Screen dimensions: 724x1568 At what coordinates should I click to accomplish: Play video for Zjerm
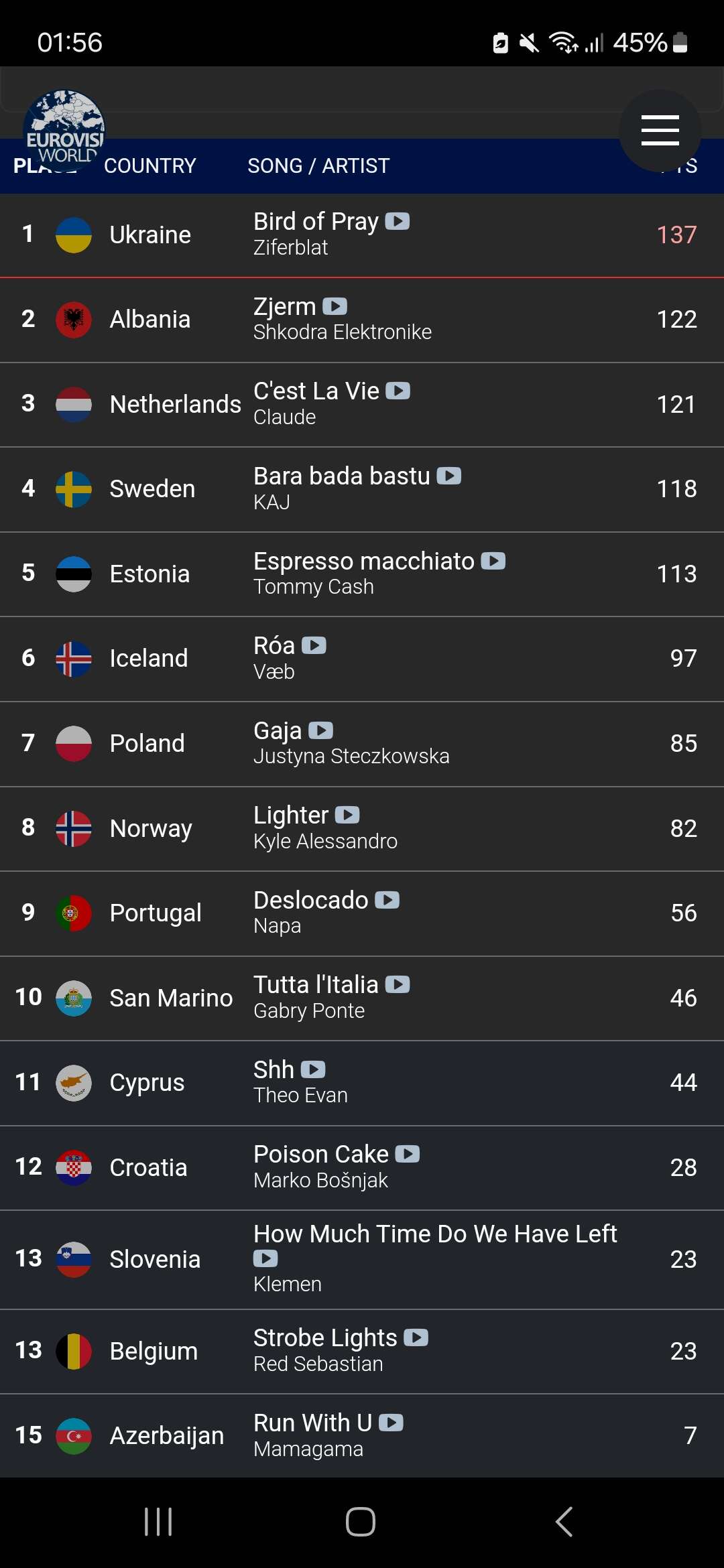click(x=335, y=306)
